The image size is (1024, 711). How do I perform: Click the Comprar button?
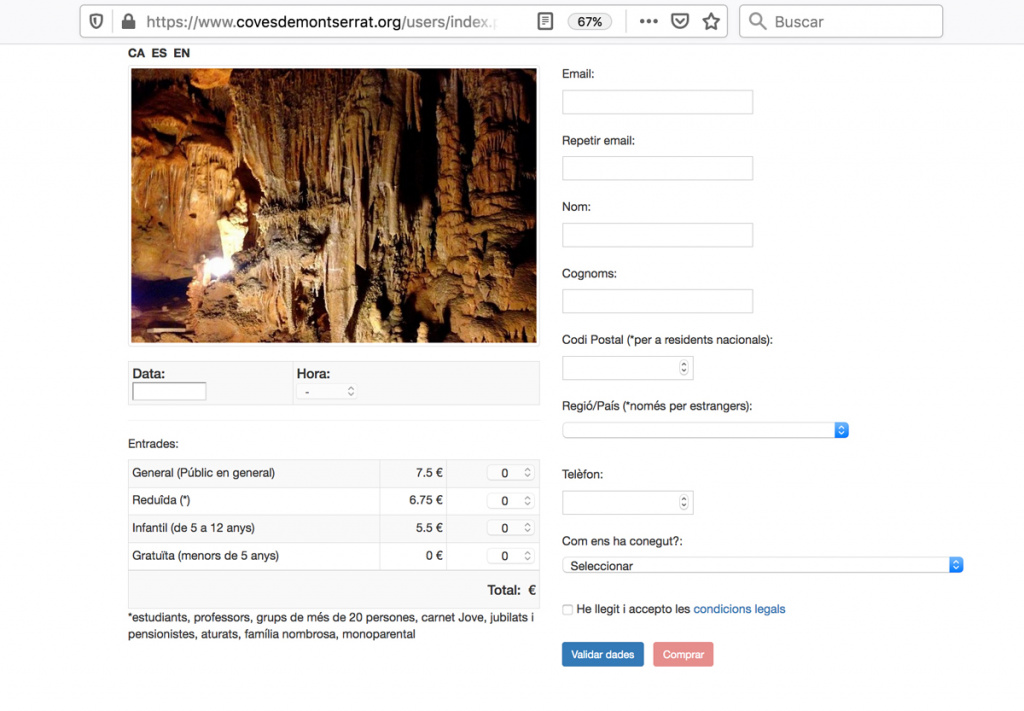(683, 654)
